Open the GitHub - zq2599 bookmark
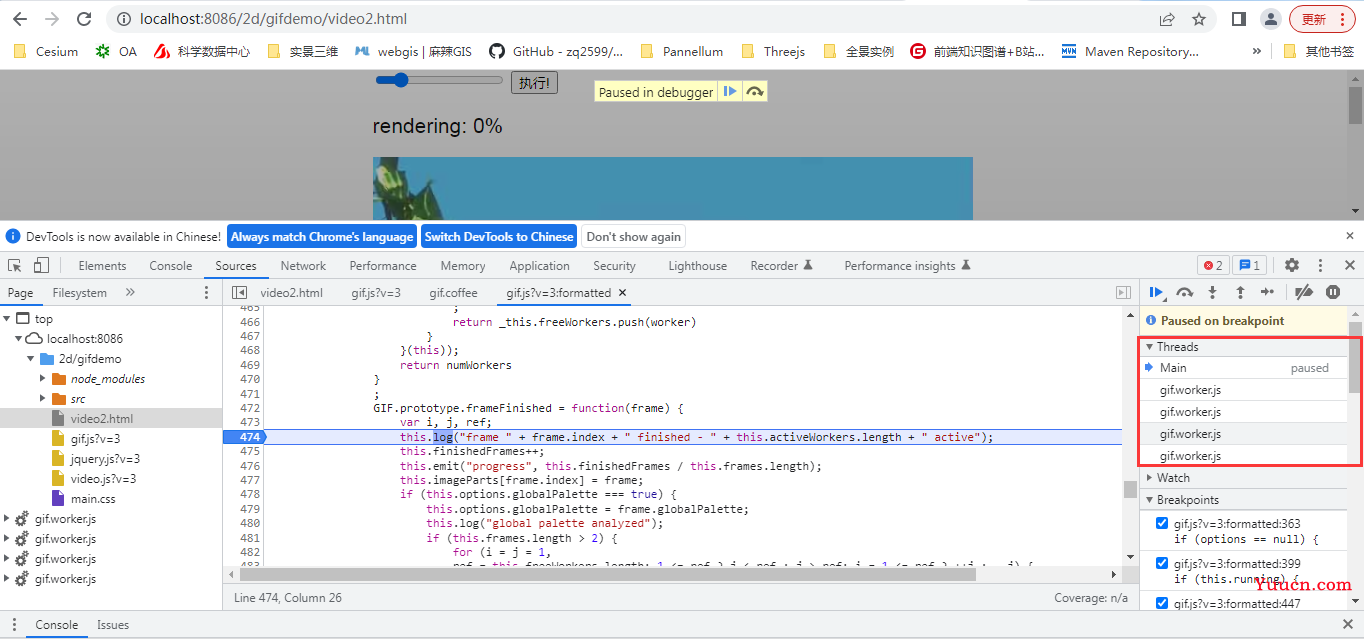The image size is (1364, 639). (x=556, y=51)
